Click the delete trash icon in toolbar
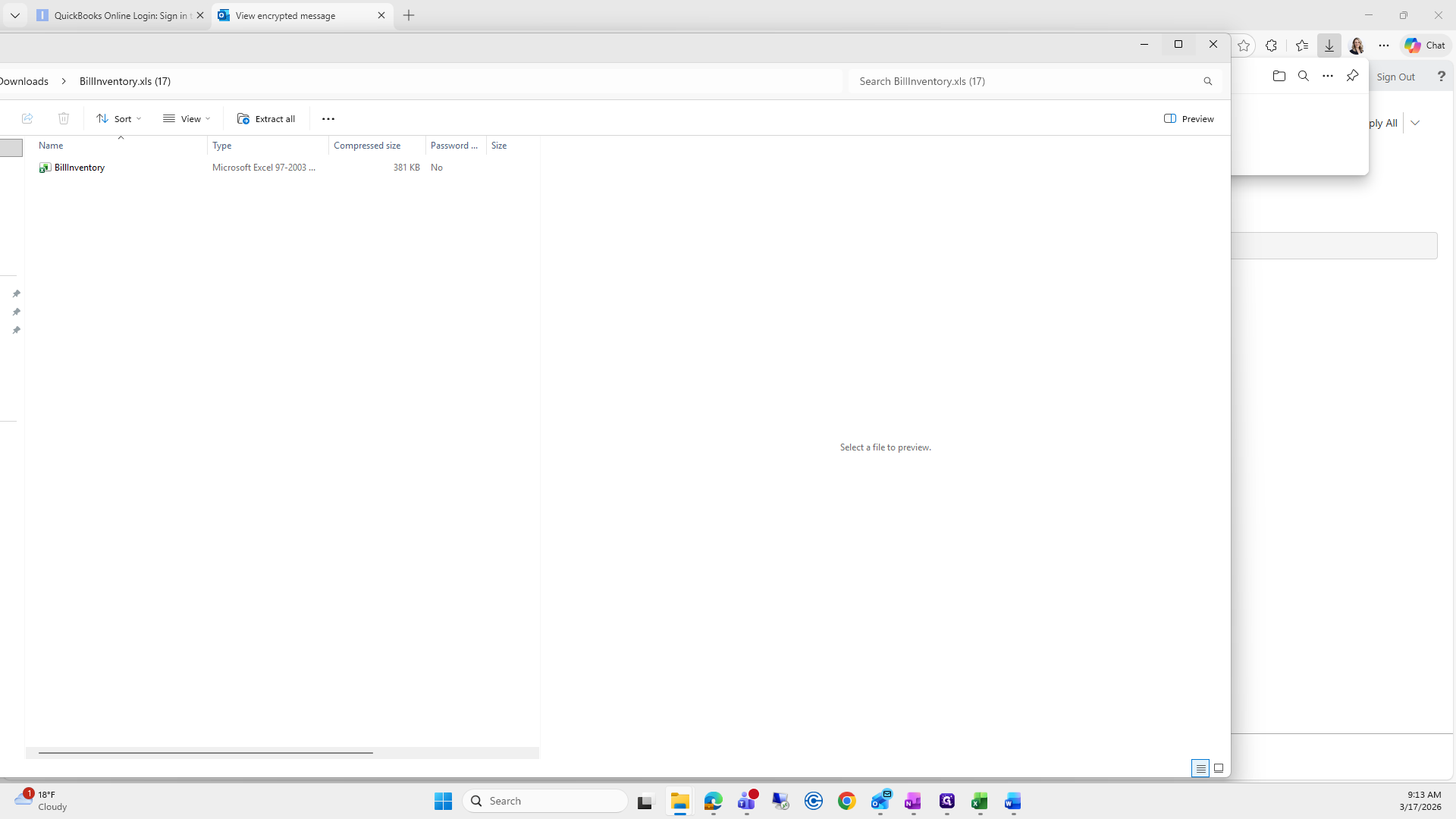Screen dimensions: 1456x819 point(64,118)
